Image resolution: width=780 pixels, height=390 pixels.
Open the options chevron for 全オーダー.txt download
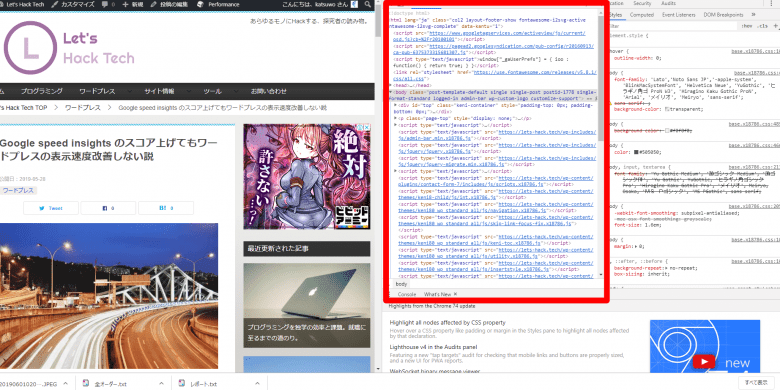161,384
